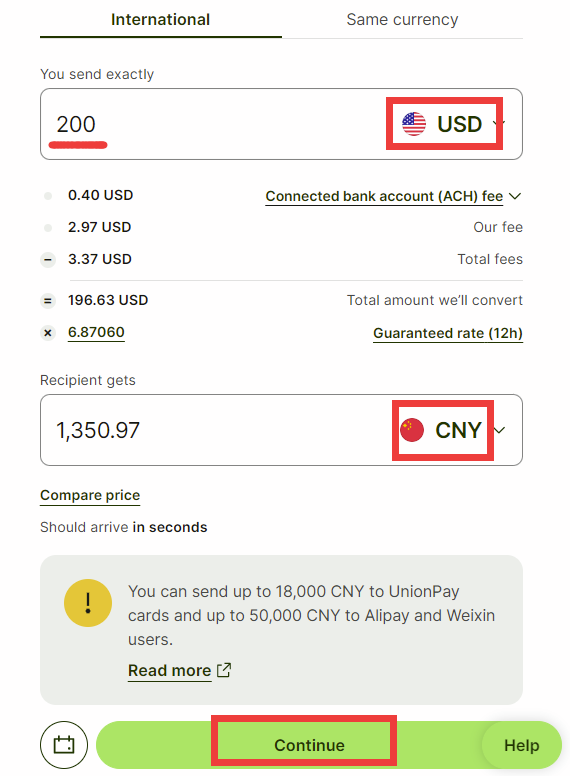Click the 6.87060 exchange rate link

point(96,333)
